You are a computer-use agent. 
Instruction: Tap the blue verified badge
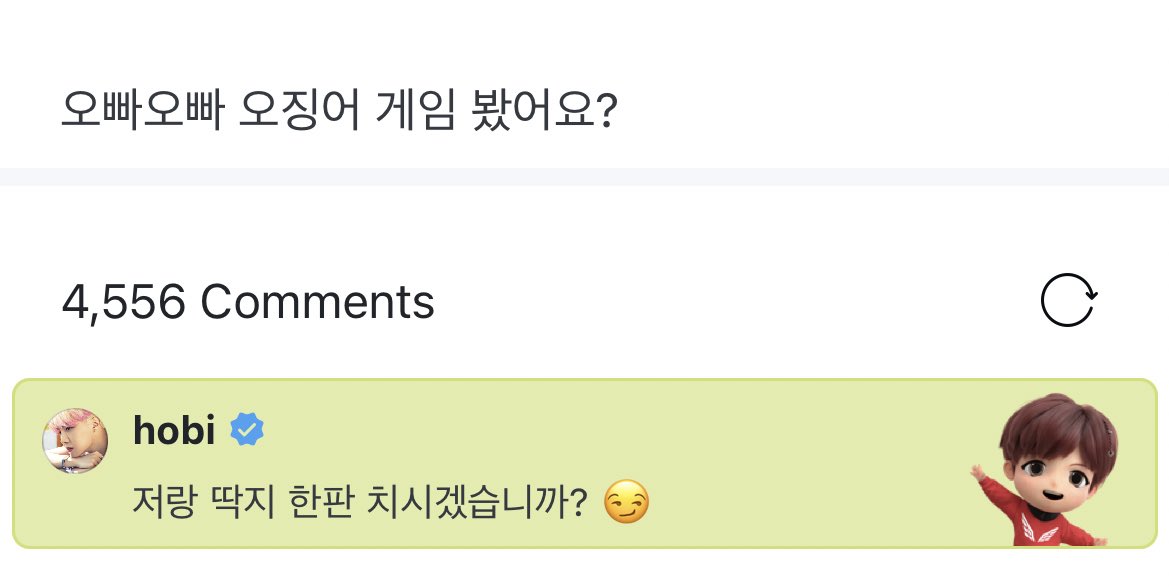(247, 431)
